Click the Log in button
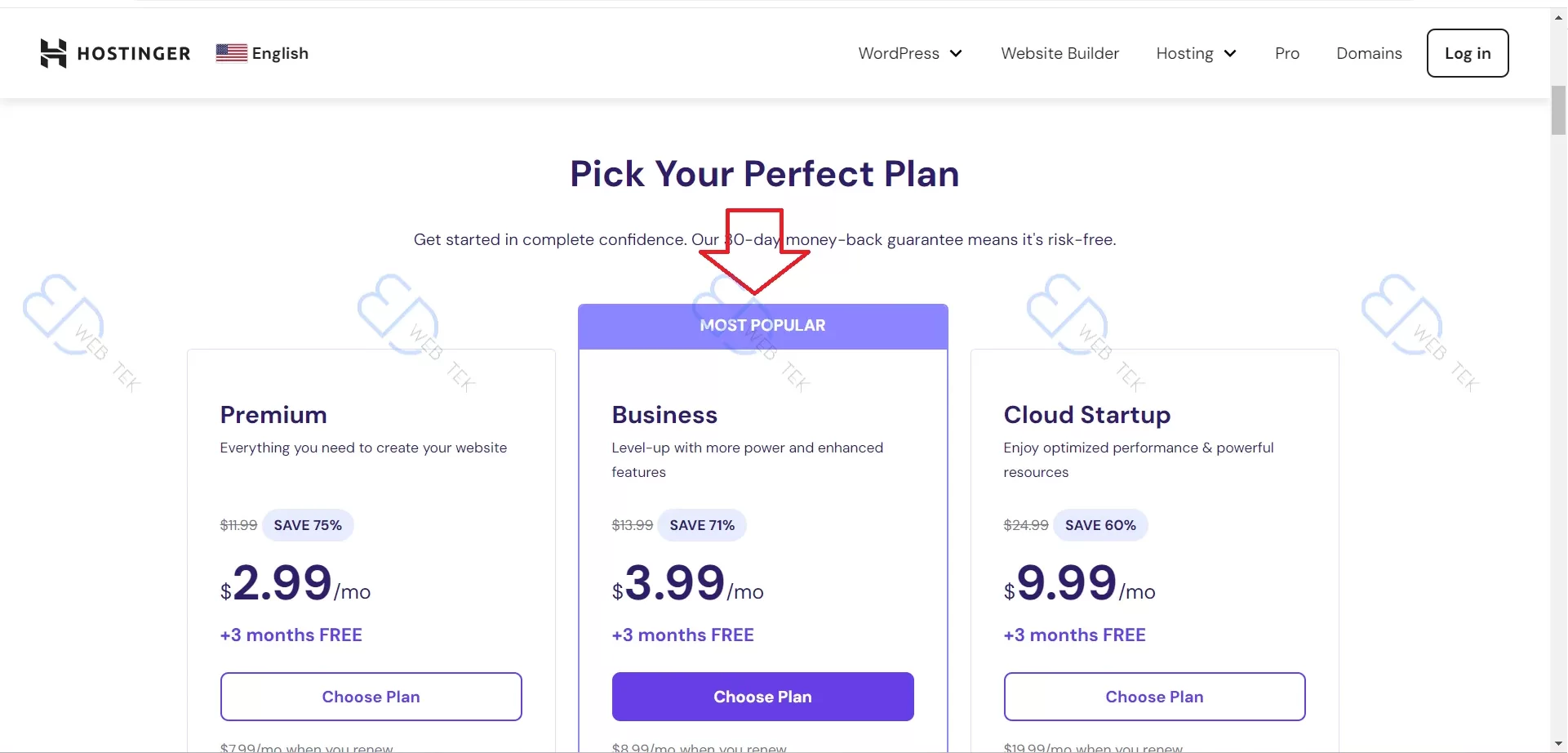Screen dimensions: 1568x753 tap(1467, 53)
